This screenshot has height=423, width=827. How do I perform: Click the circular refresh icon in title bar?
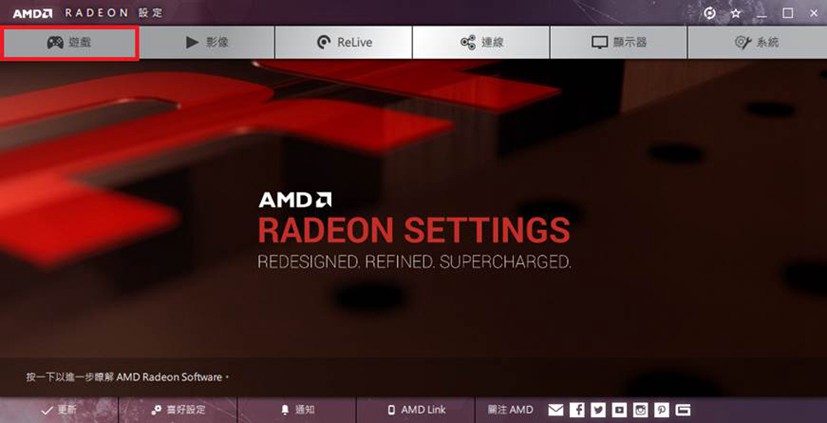click(710, 13)
